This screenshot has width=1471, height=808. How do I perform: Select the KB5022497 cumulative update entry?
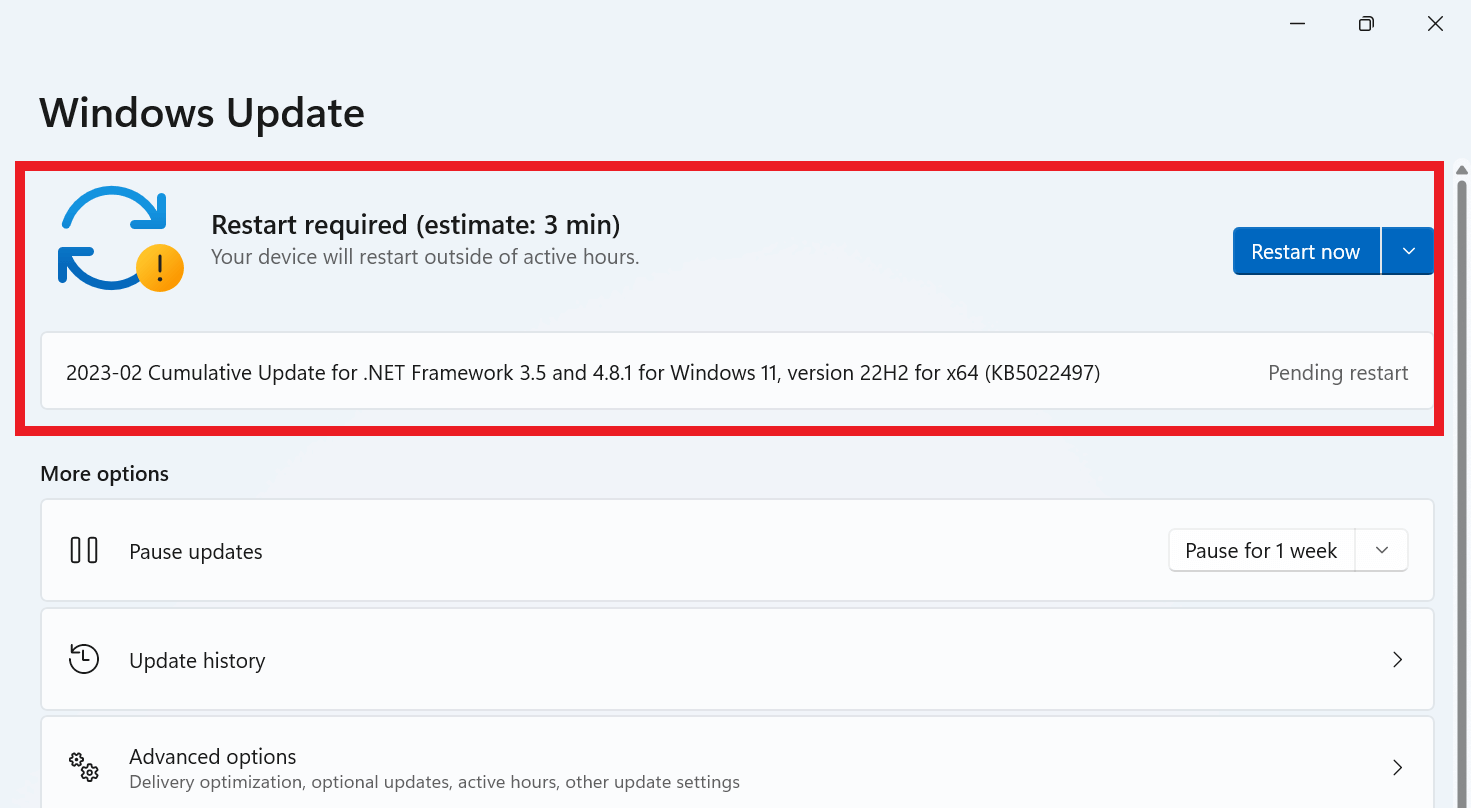(x=737, y=373)
